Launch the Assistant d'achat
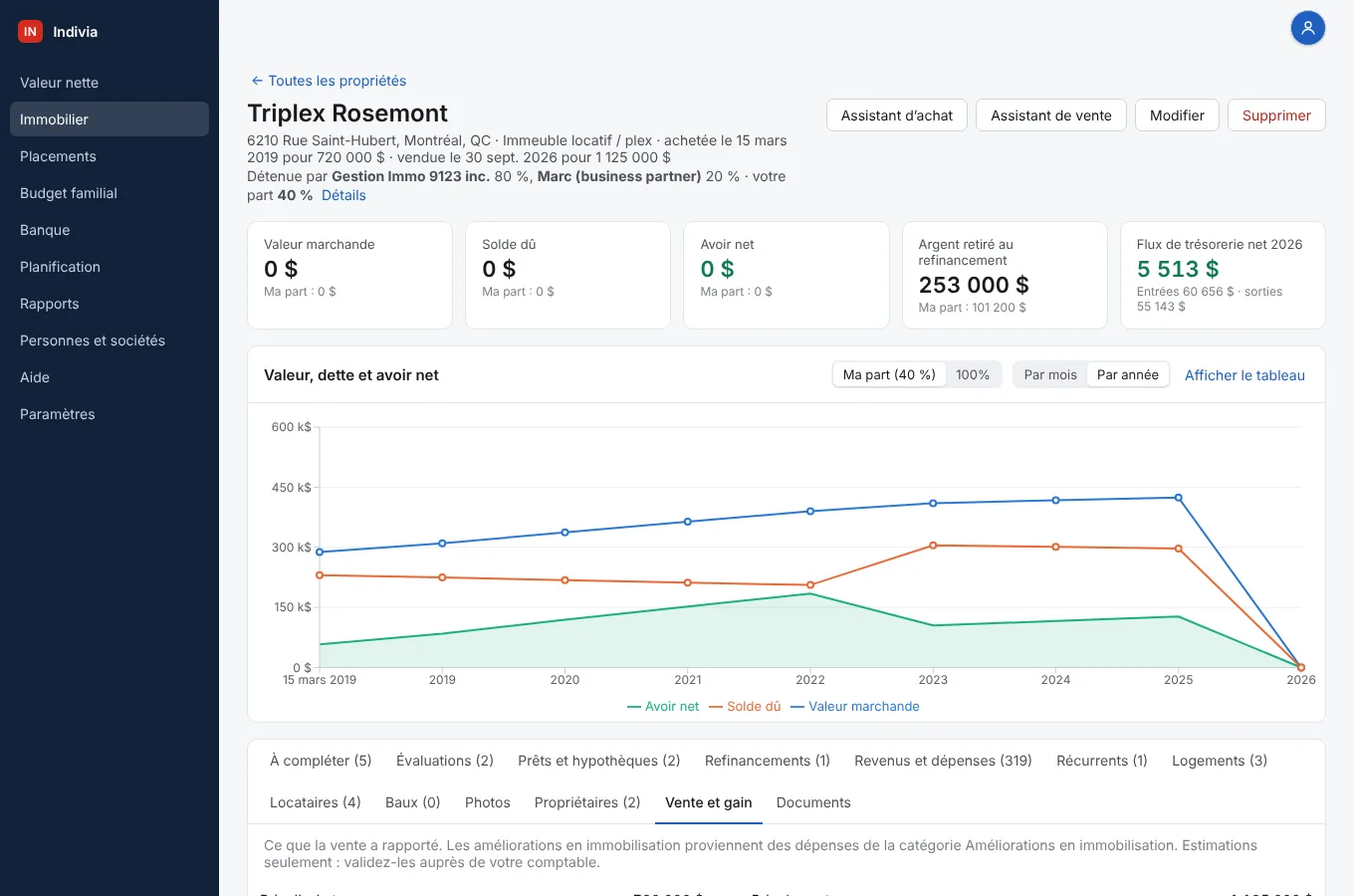 [897, 115]
